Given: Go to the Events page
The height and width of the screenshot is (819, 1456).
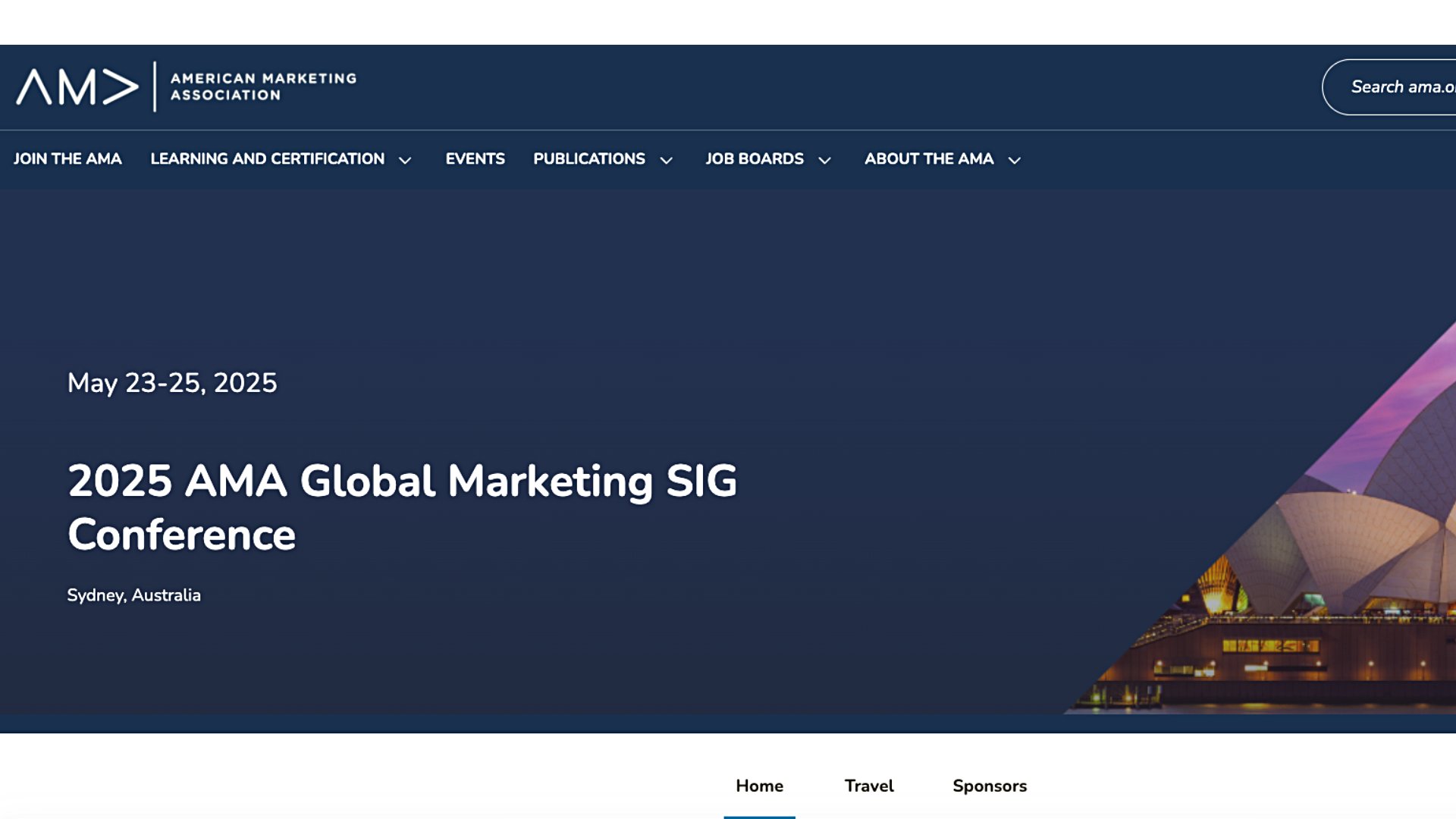Looking at the screenshot, I should (x=475, y=159).
